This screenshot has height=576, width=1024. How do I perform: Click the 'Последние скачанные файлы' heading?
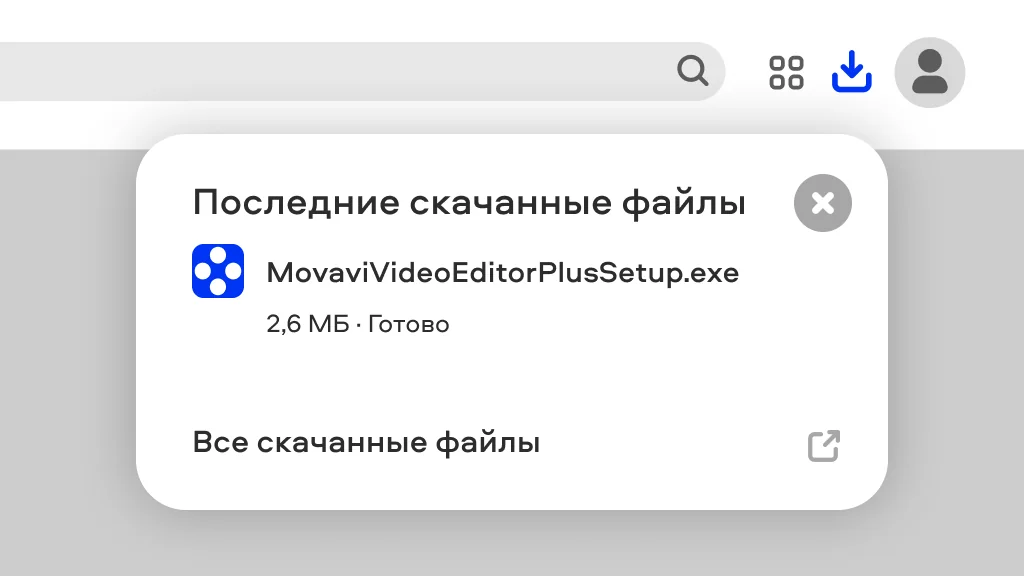(469, 202)
